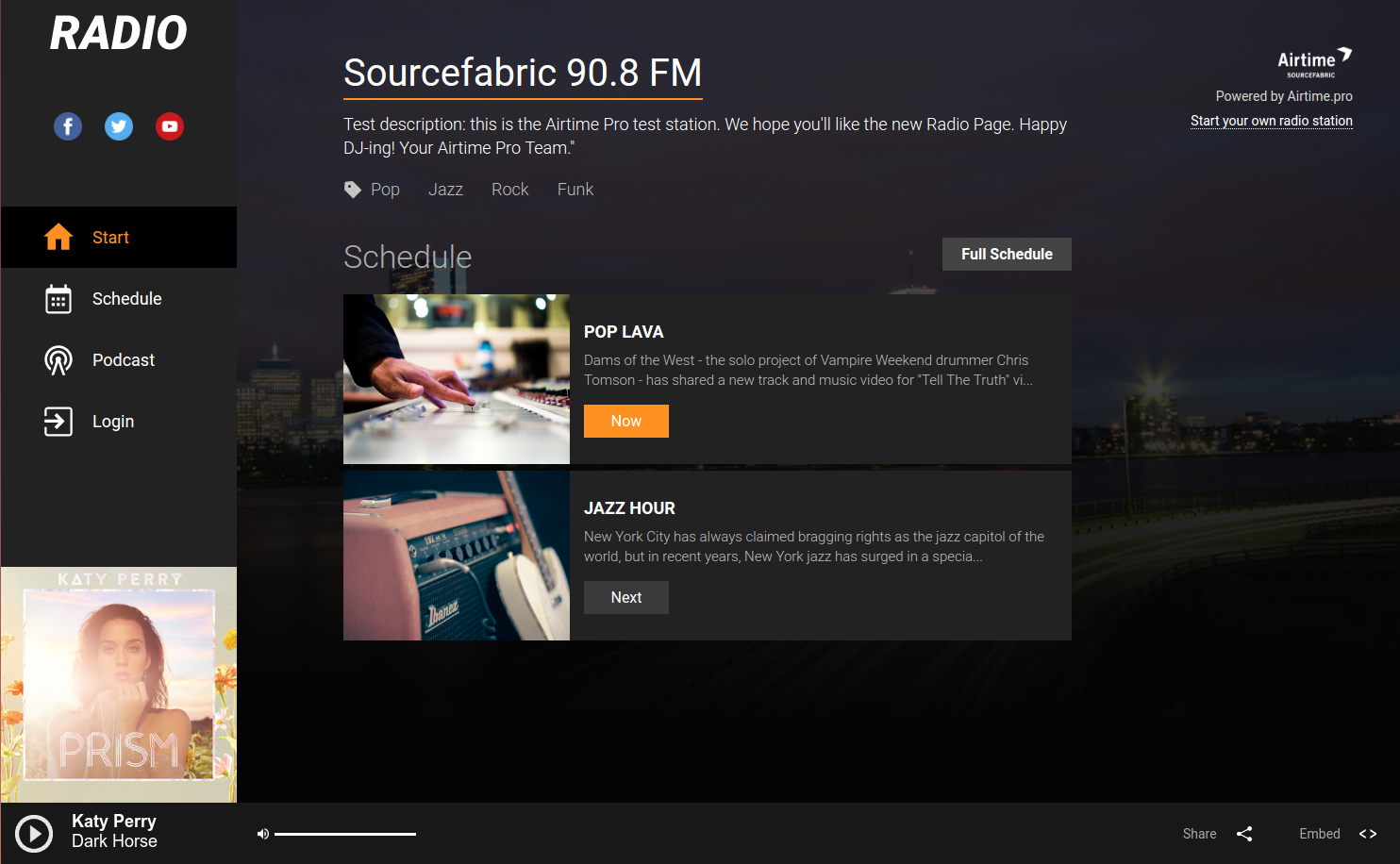Open the Podcast menu item
Image resolution: width=1400 pixels, height=864 pixels.
pyautogui.click(x=124, y=359)
